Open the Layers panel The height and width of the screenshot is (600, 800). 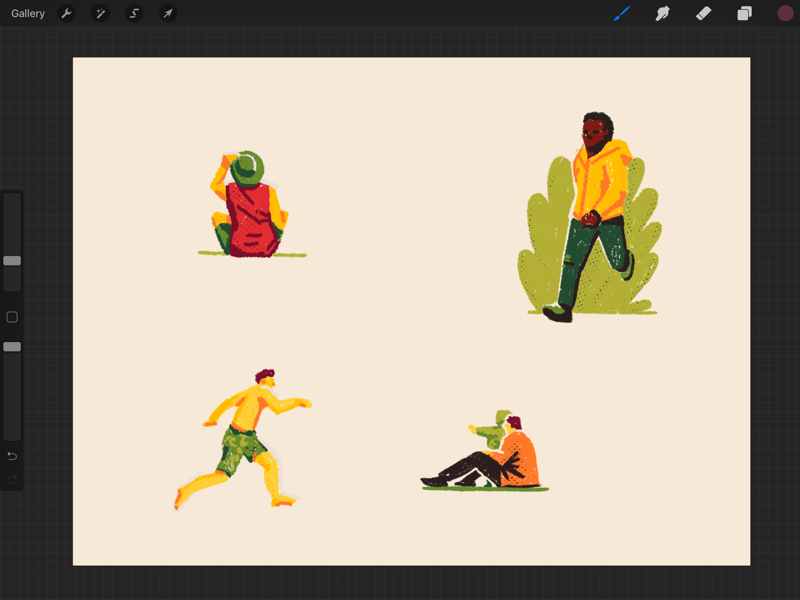[744, 14]
